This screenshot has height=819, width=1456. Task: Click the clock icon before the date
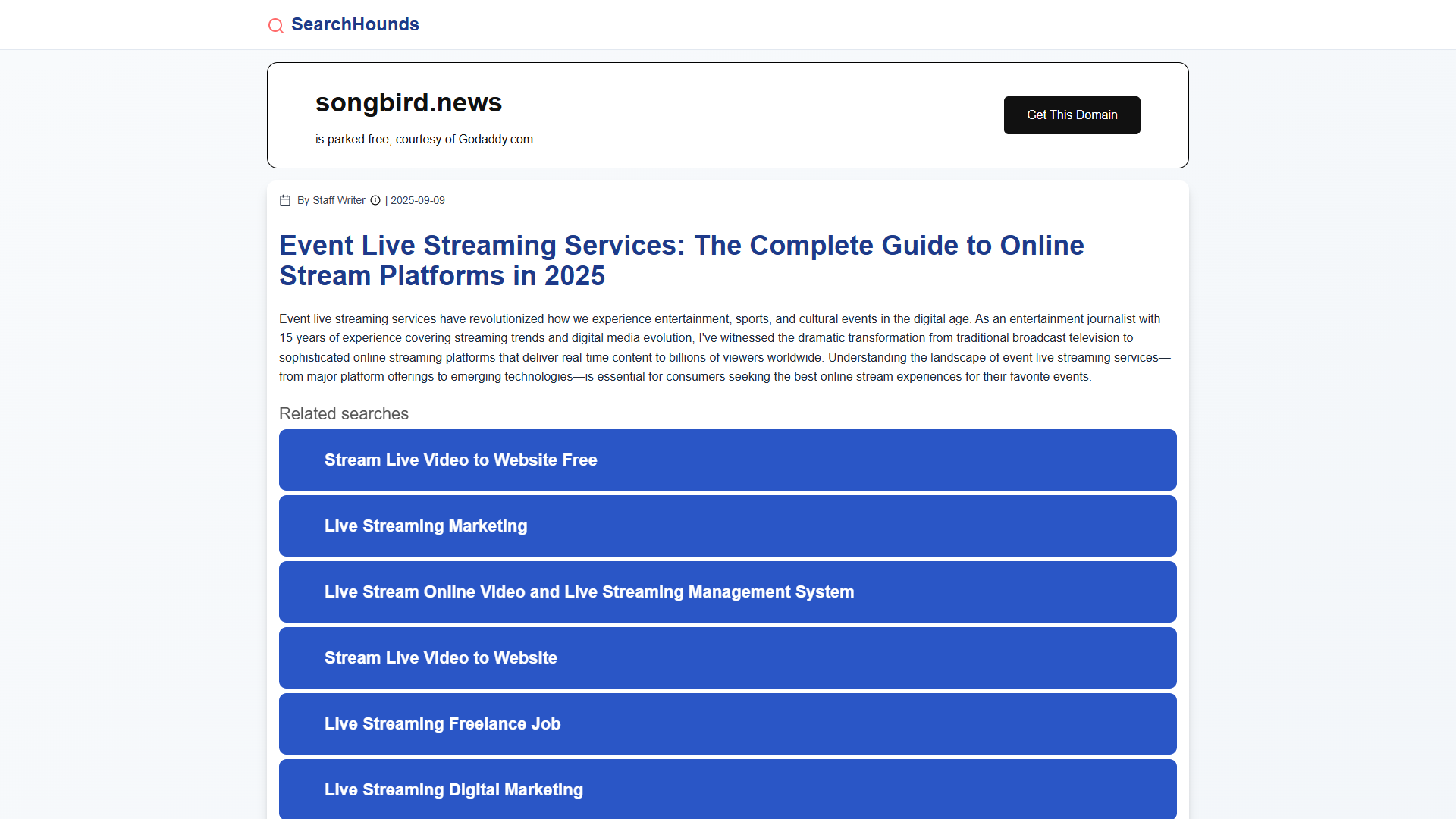(375, 200)
